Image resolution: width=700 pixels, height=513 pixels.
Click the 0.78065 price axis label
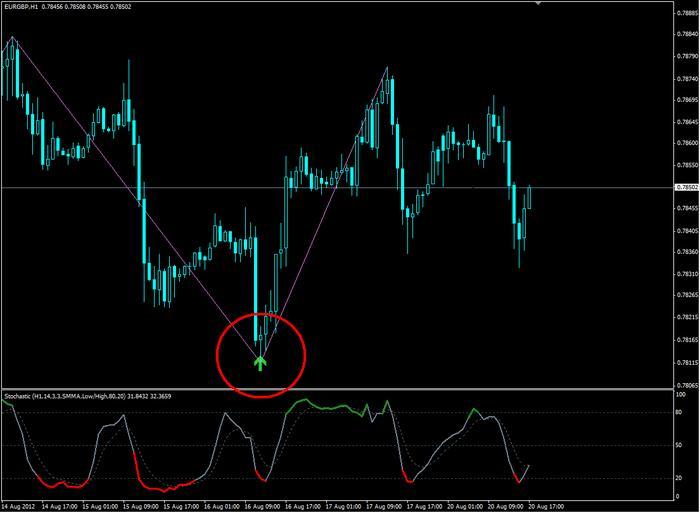point(688,385)
